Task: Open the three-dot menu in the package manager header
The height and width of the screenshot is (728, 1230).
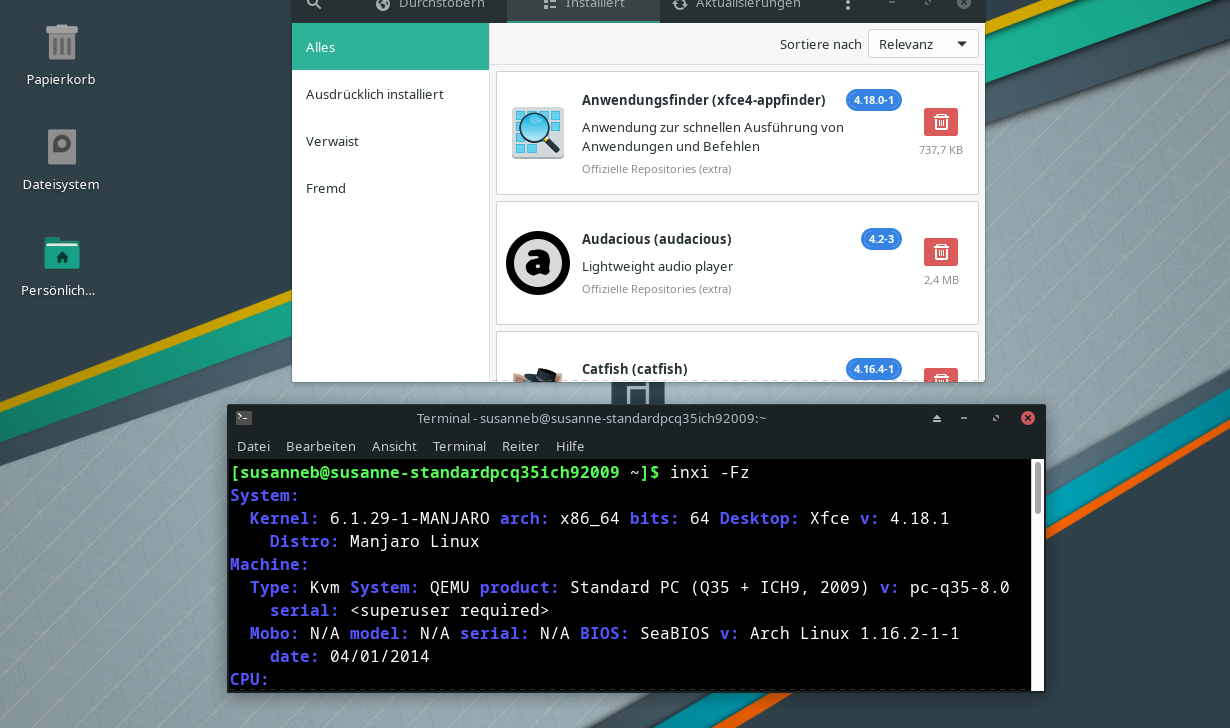Action: coord(848,5)
